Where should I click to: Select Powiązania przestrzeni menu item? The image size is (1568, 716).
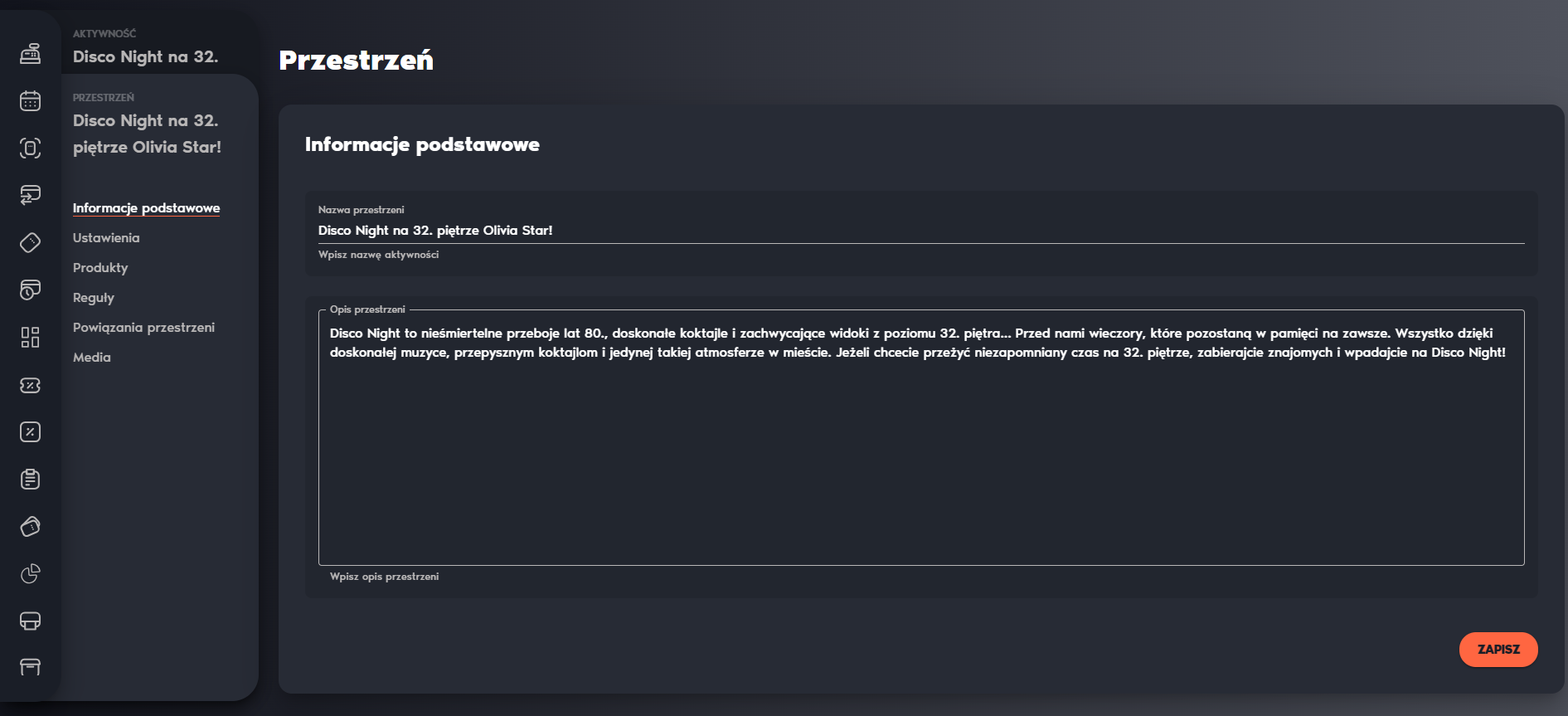pyautogui.click(x=143, y=328)
